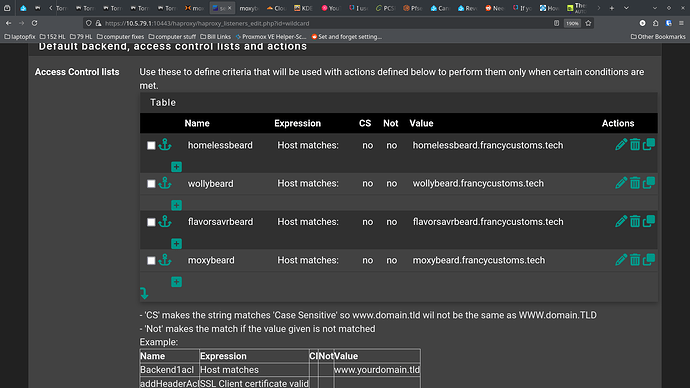Click the anchor icon on moxybeard row
Image resolution: width=690 pixels, height=388 pixels.
coord(165,260)
